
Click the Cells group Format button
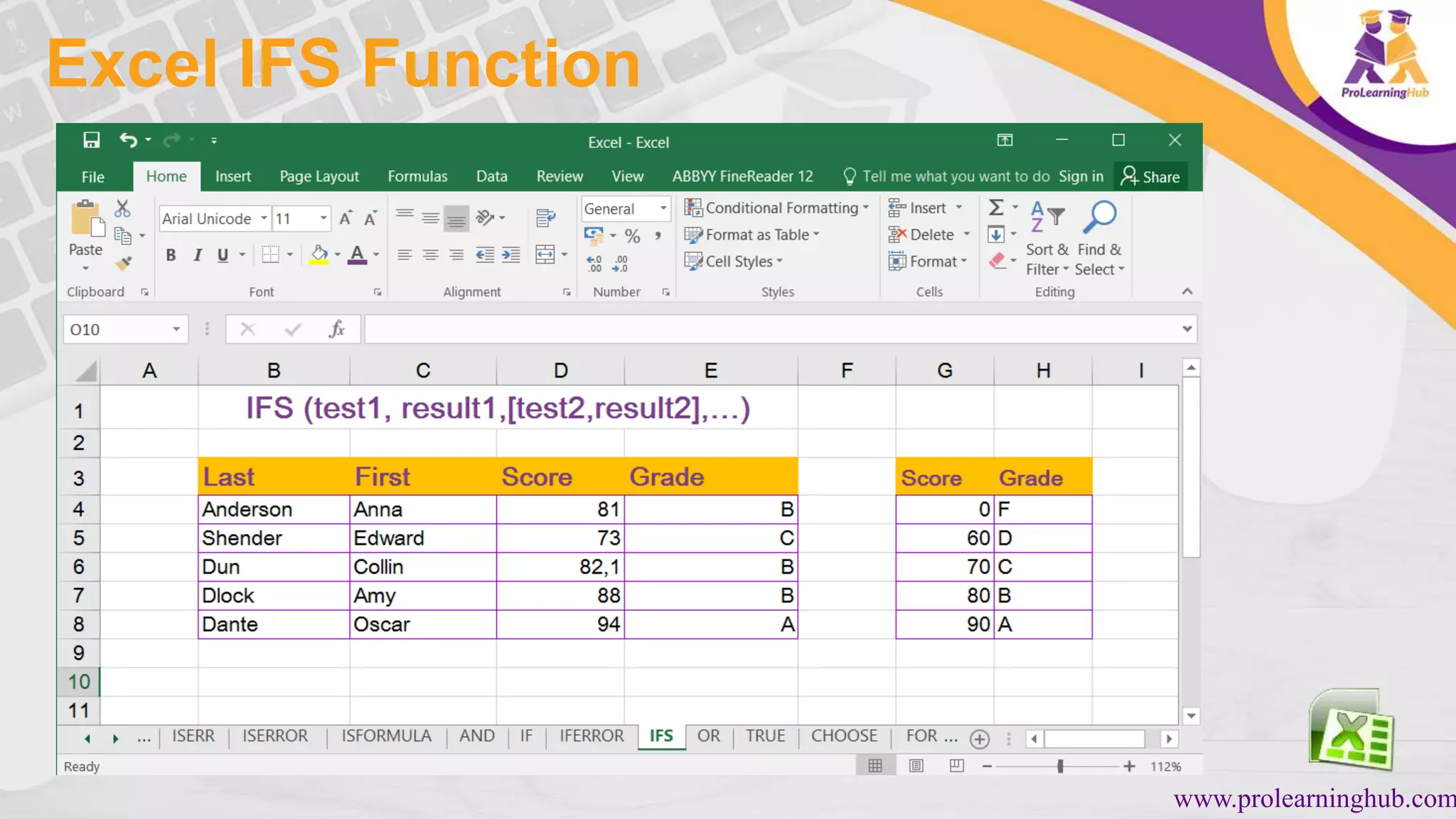(x=928, y=261)
